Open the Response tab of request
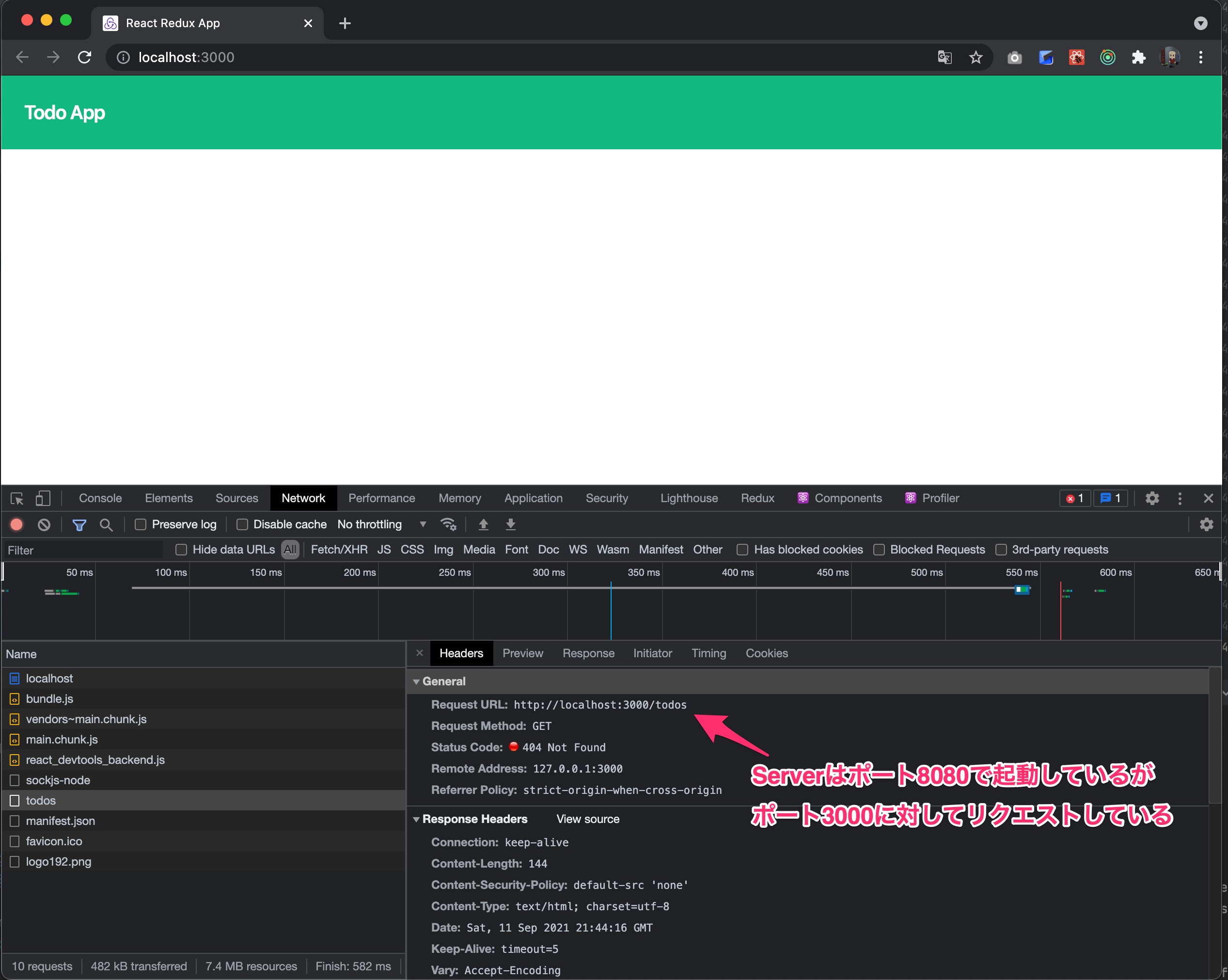 point(588,653)
